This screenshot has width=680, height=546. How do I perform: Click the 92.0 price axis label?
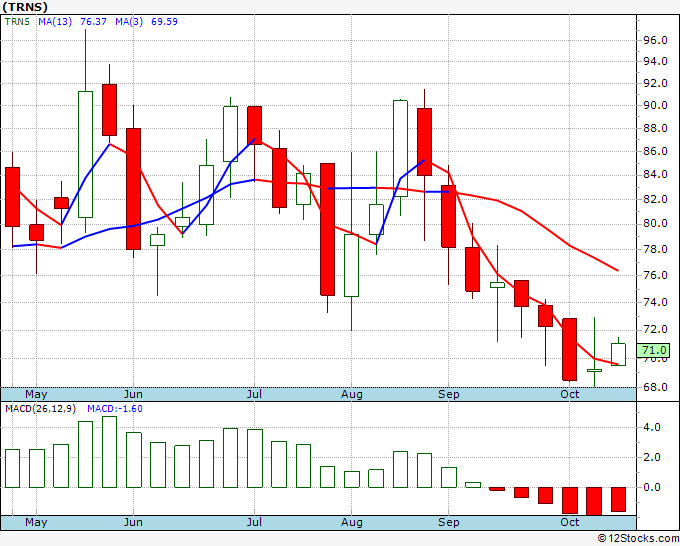655,83
